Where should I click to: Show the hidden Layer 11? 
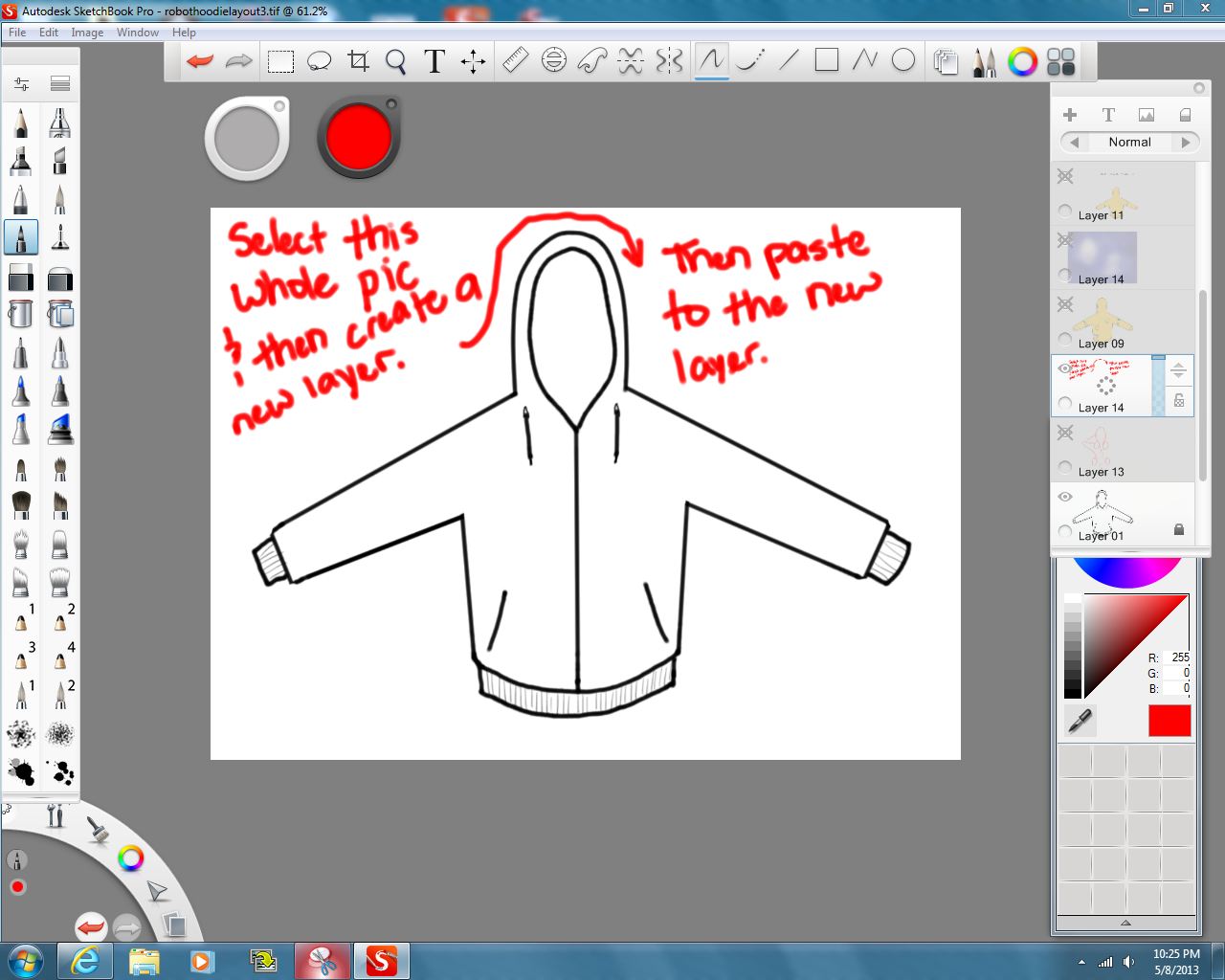coord(1065,175)
